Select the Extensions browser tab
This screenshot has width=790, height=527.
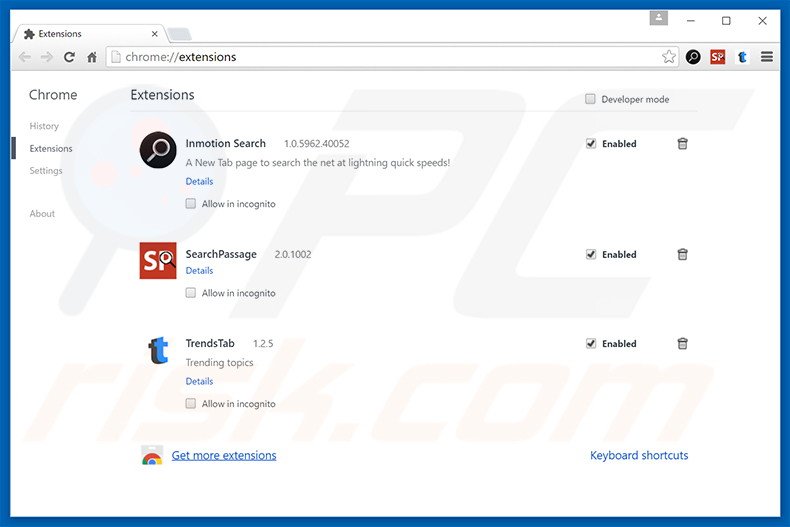90,34
